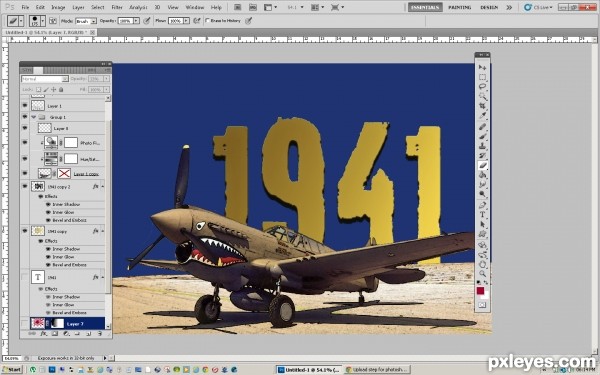The height and width of the screenshot is (375, 600).
Task: Collapse effects of 1941 text layer
Action: tap(102, 277)
